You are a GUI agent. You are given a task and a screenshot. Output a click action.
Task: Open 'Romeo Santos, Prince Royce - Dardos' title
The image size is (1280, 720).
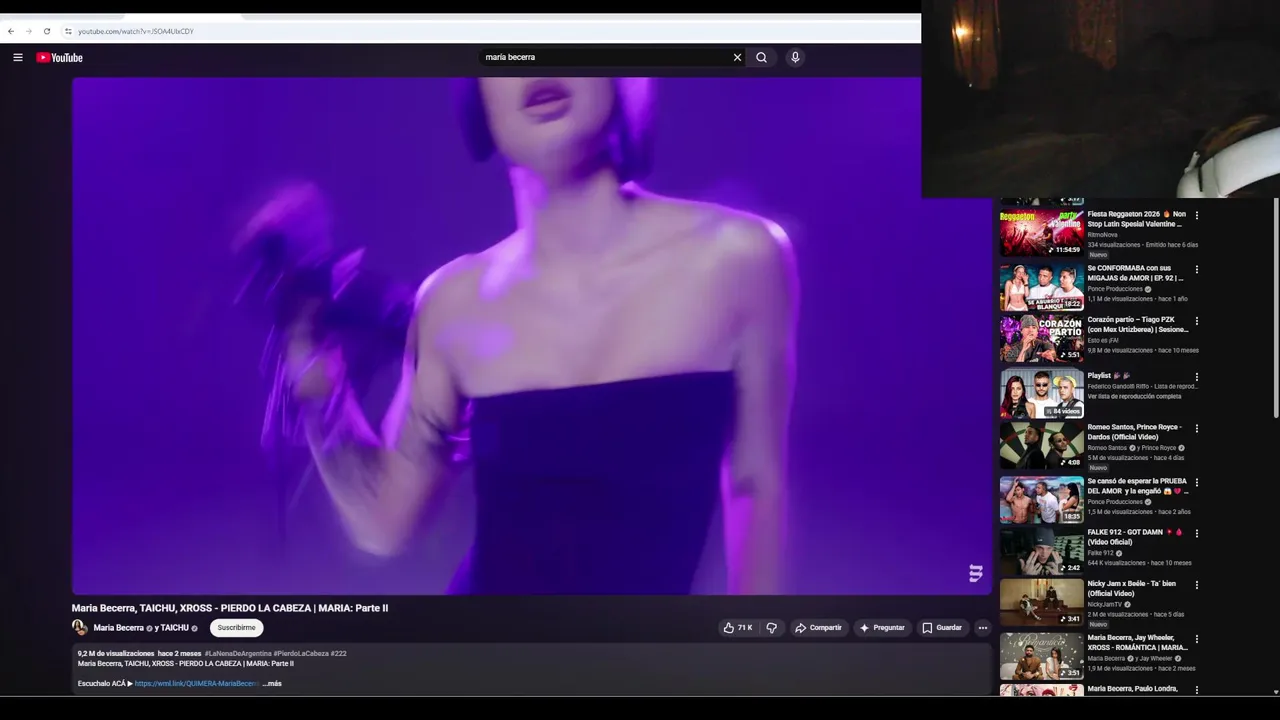1134,432
